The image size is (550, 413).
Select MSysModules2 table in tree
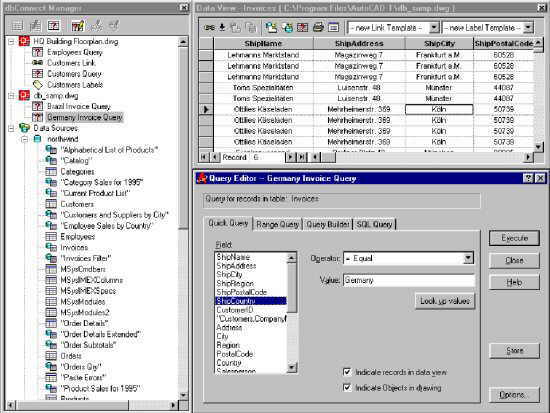[85, 312]
